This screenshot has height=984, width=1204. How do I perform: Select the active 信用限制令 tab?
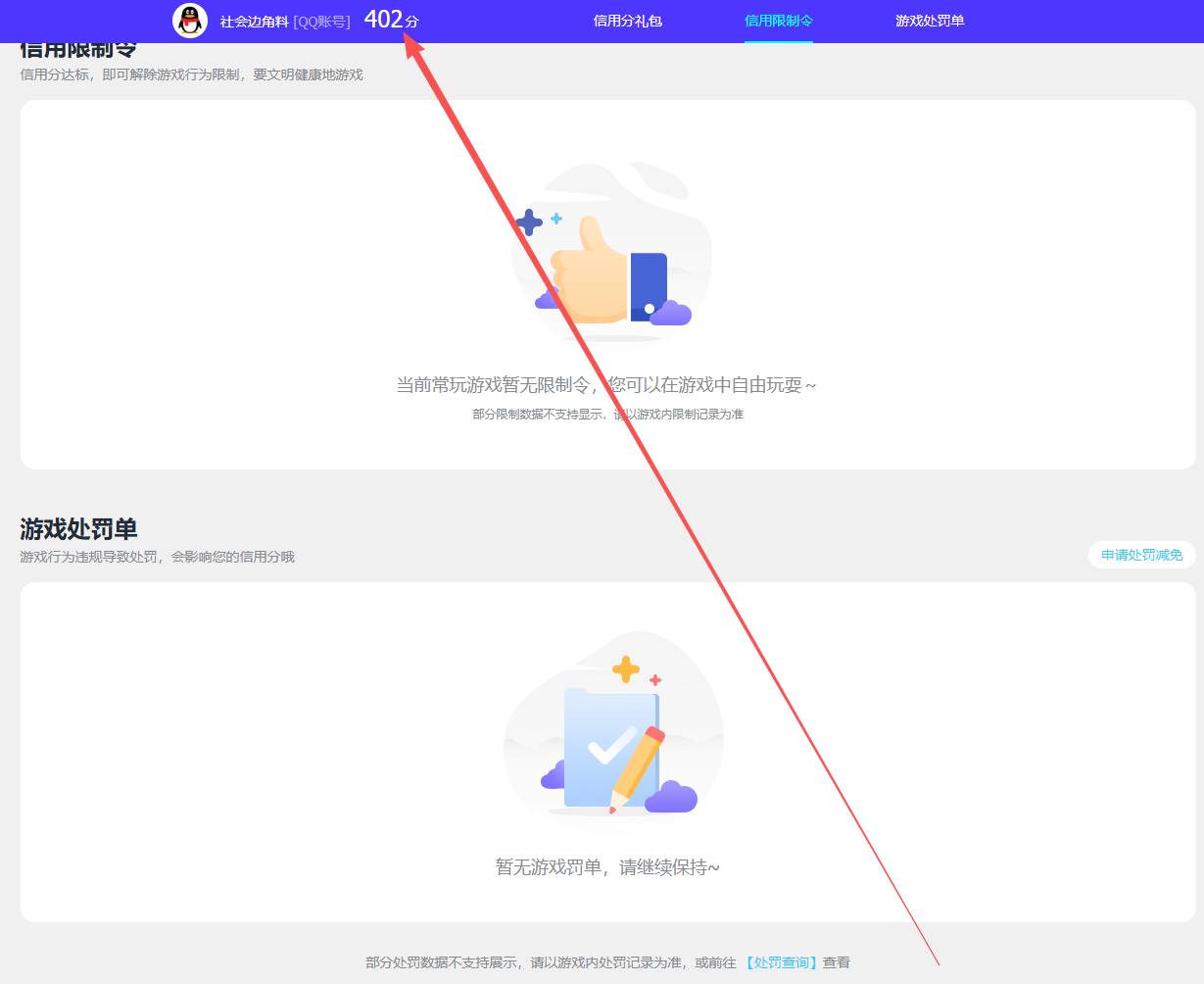click(x=778, y=21)
